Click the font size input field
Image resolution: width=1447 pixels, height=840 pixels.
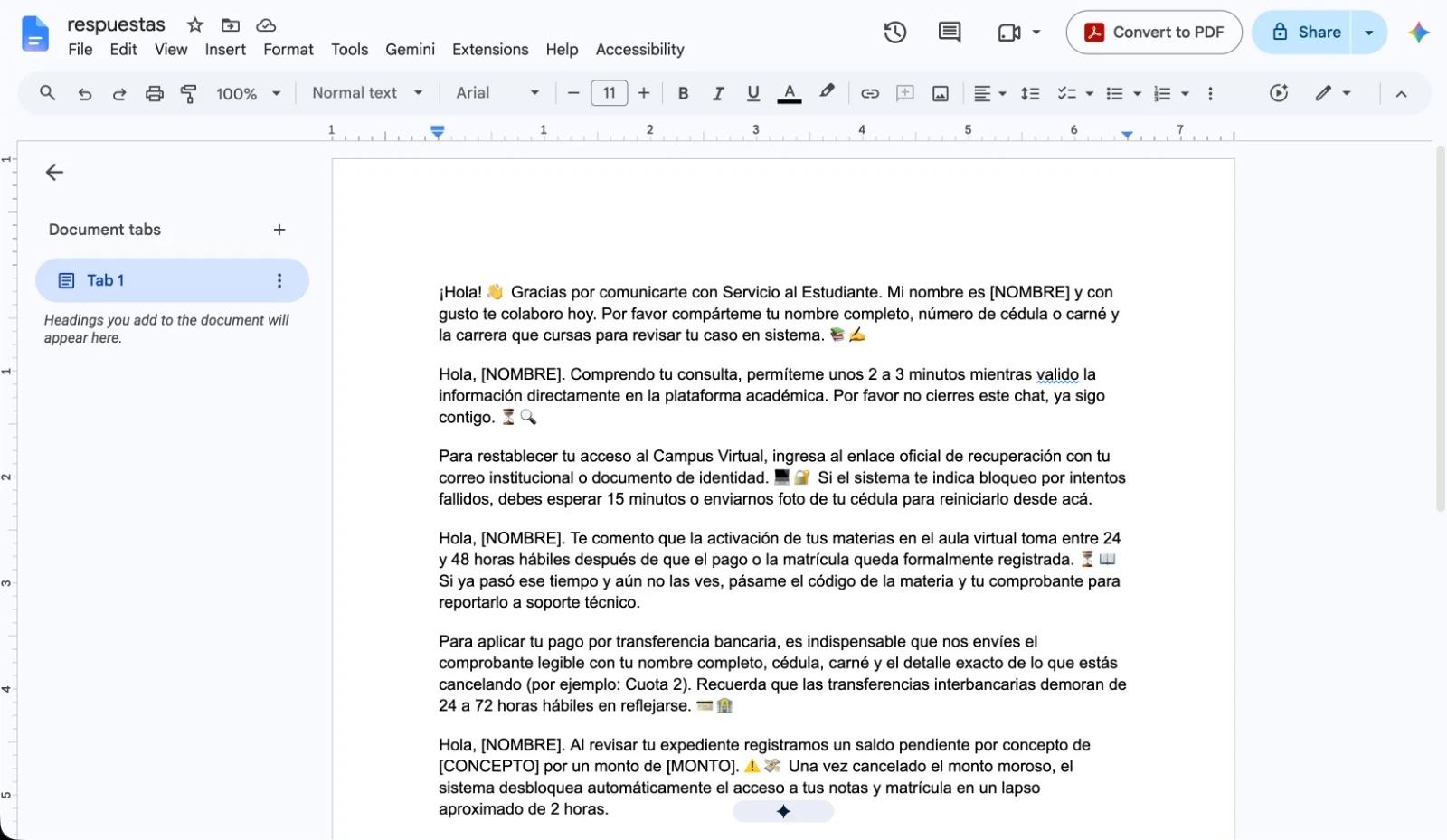610,93
